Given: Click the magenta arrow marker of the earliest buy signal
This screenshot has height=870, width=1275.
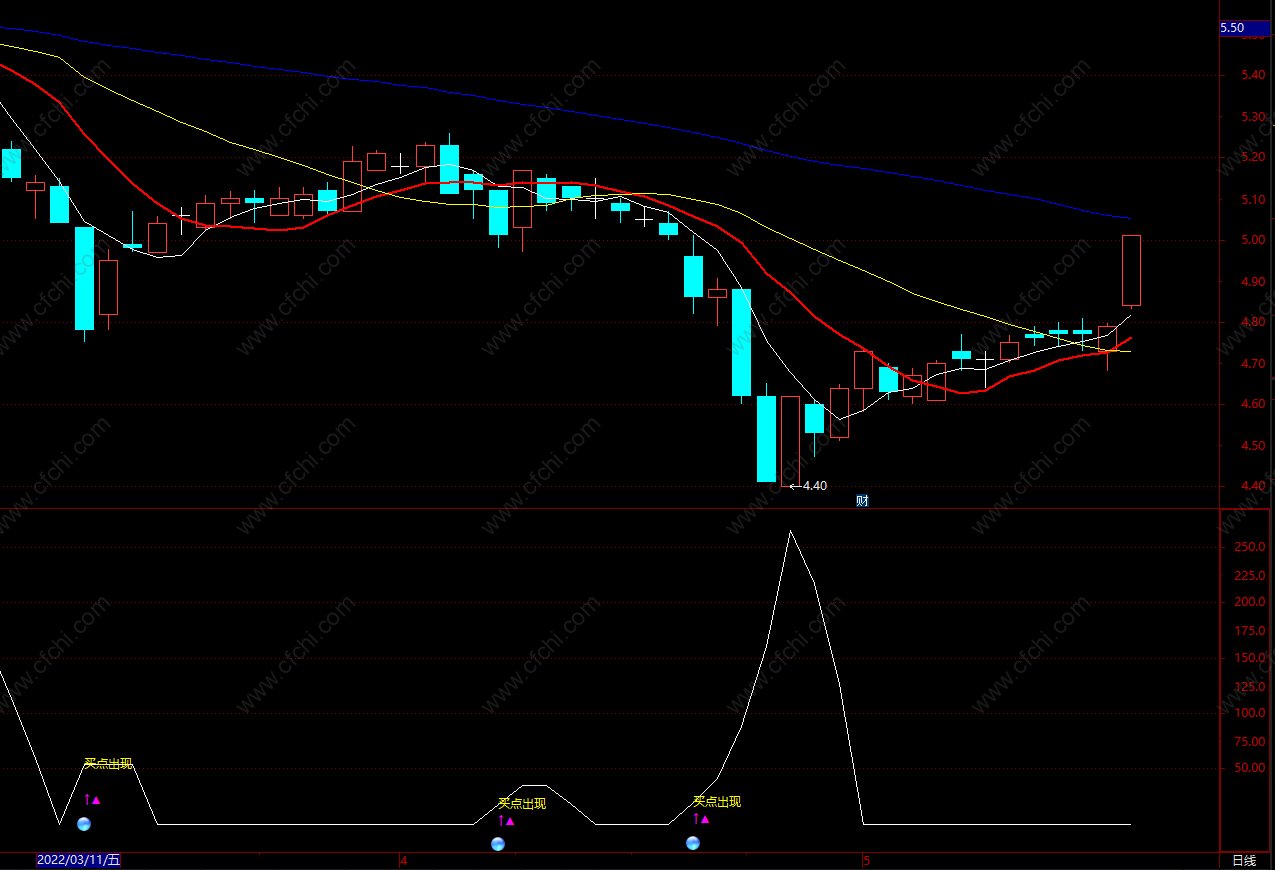Looking at the screenshot, I should (x=91, y=800).
